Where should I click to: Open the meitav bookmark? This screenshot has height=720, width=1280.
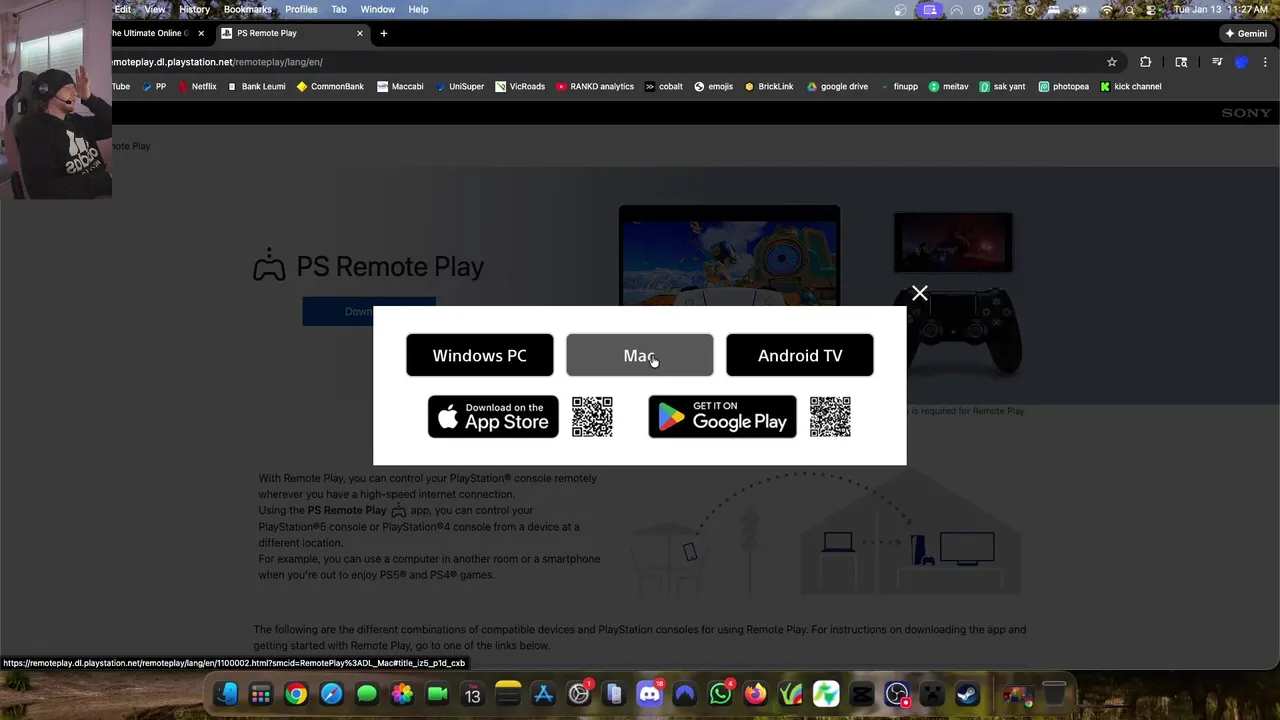pos(948,87)
